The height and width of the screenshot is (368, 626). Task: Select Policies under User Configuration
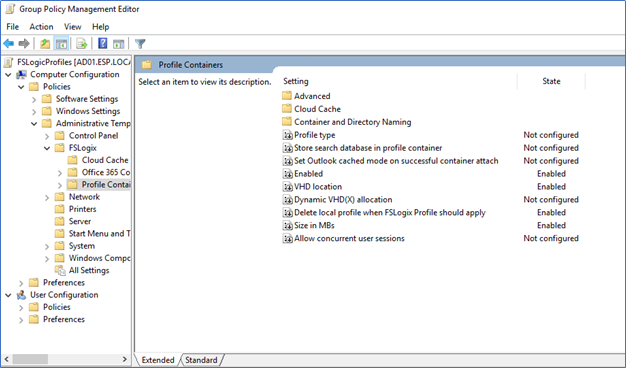(x=57, y=307)
